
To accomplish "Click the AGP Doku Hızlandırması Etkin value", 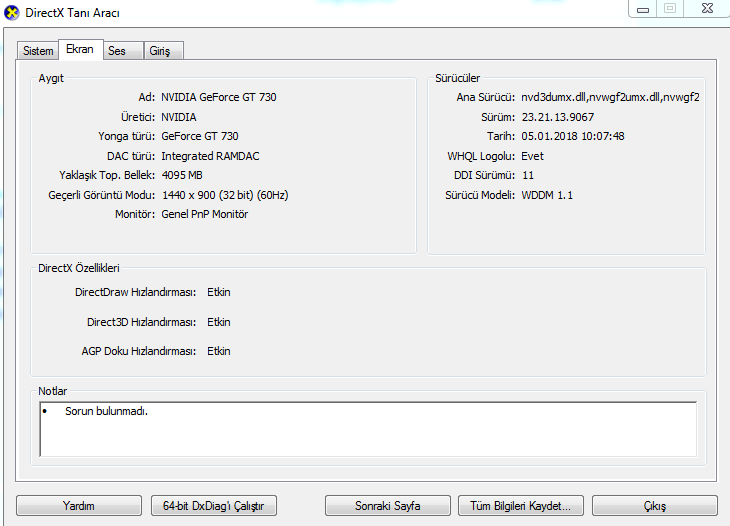I will [x=219, y=351].
